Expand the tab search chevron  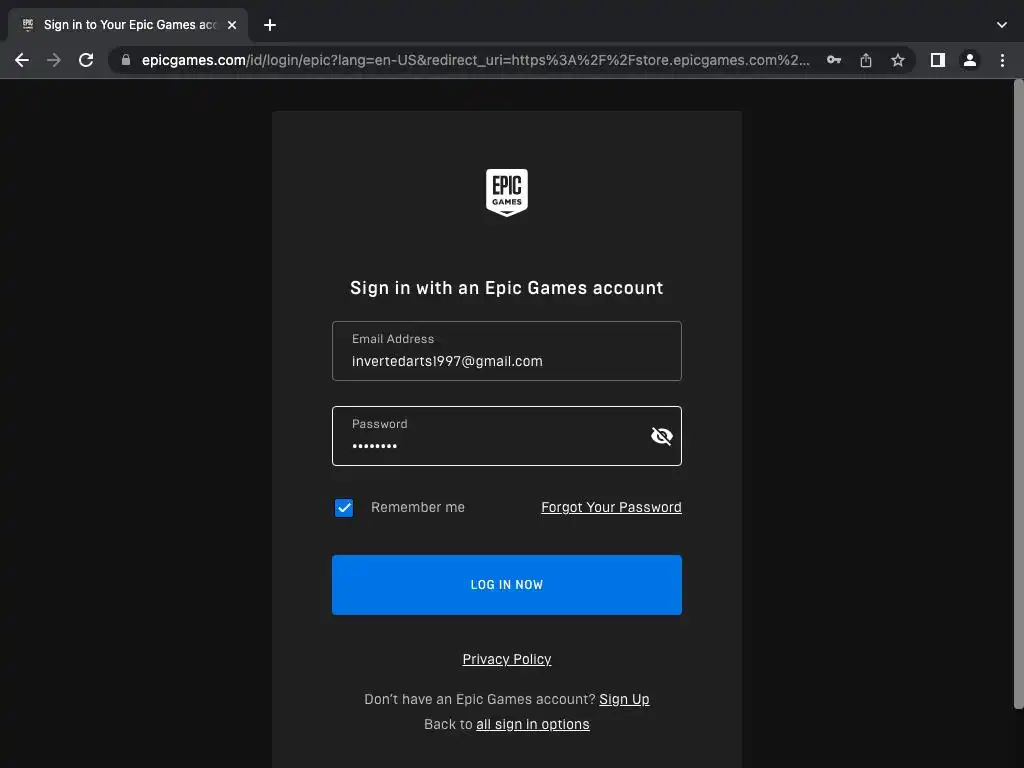(x=1002, y=25)
